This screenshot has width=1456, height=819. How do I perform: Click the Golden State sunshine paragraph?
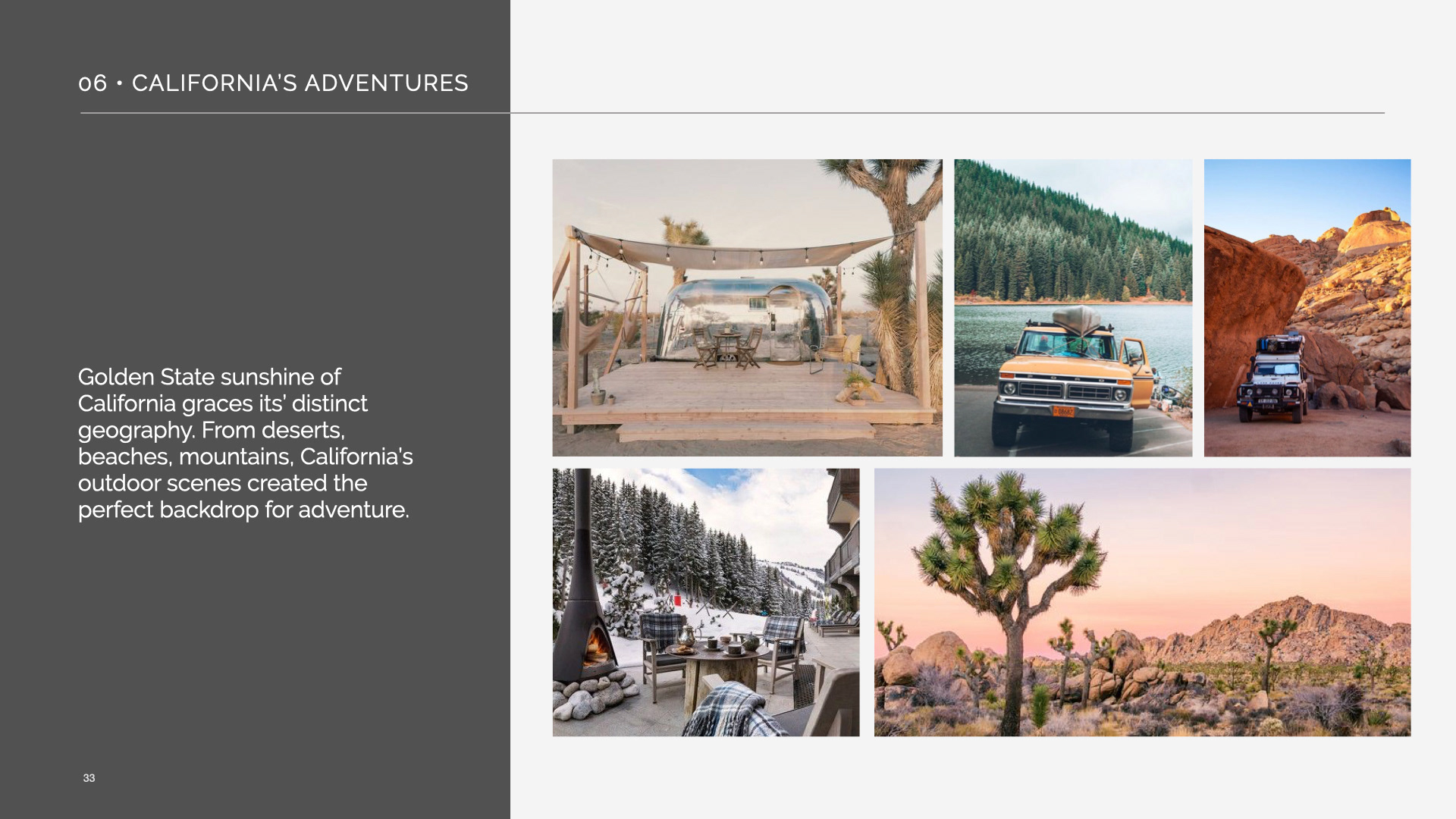click(245, 443)
